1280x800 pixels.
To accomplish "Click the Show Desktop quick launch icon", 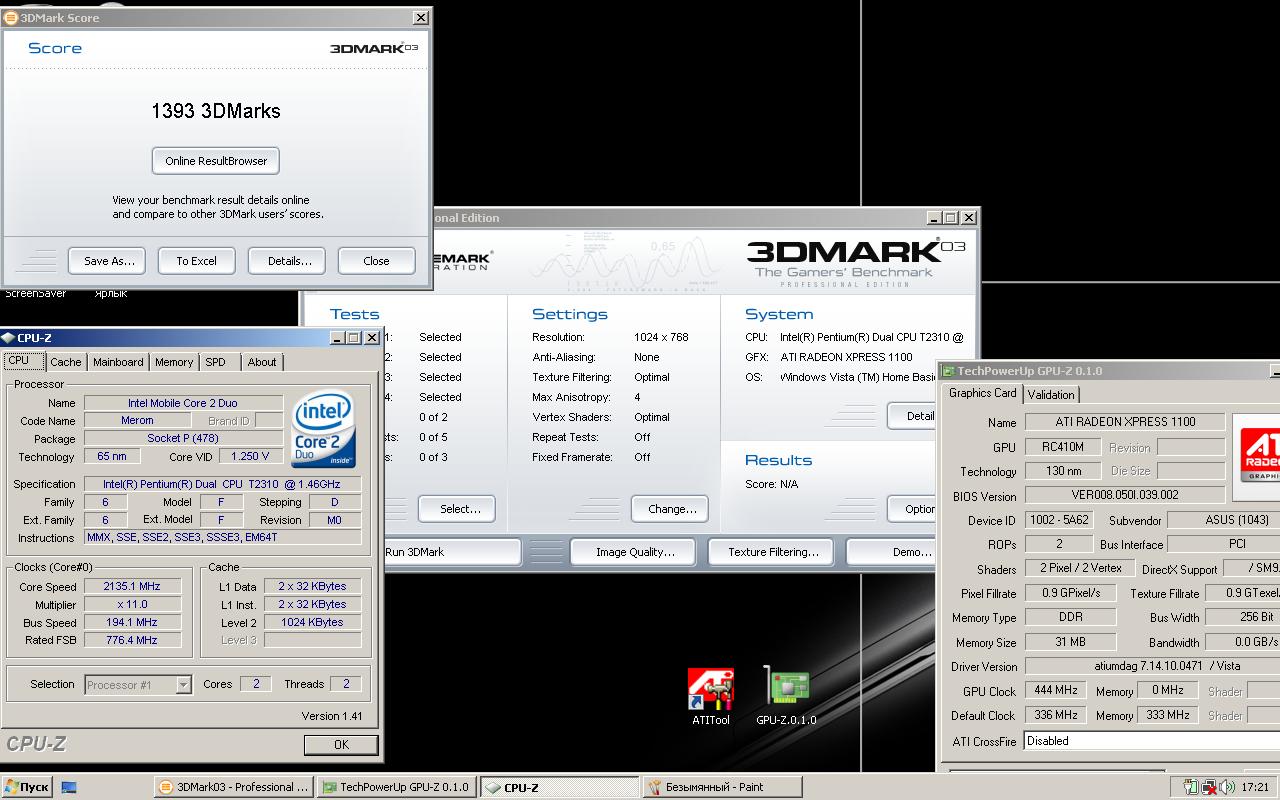I will pos(69,787).
